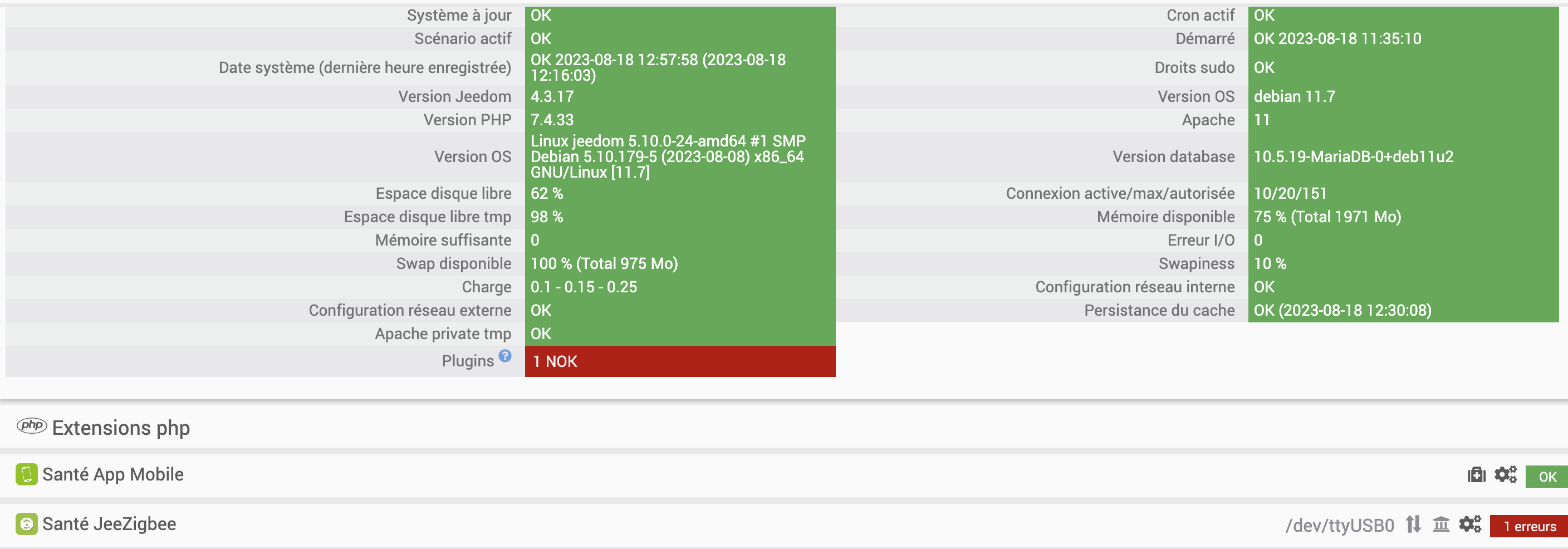Click the medical kit icon for App Mobile

tap(1476, 475)
